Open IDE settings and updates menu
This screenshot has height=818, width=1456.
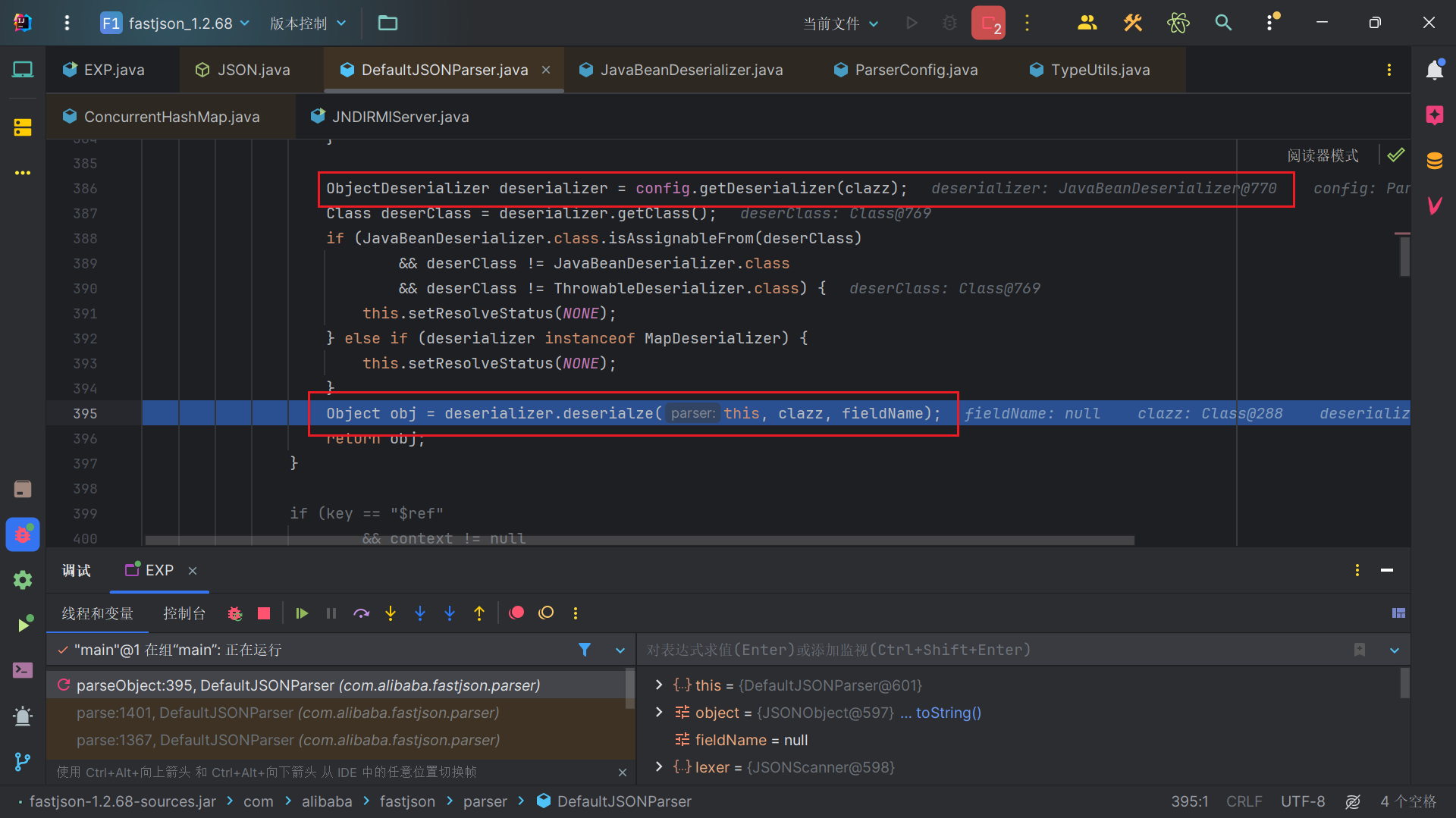click(x=1271, y=23)
